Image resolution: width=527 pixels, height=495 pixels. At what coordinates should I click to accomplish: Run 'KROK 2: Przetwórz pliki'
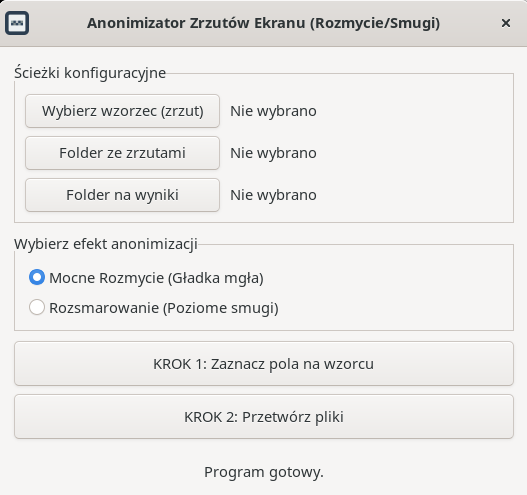point(264,417)
